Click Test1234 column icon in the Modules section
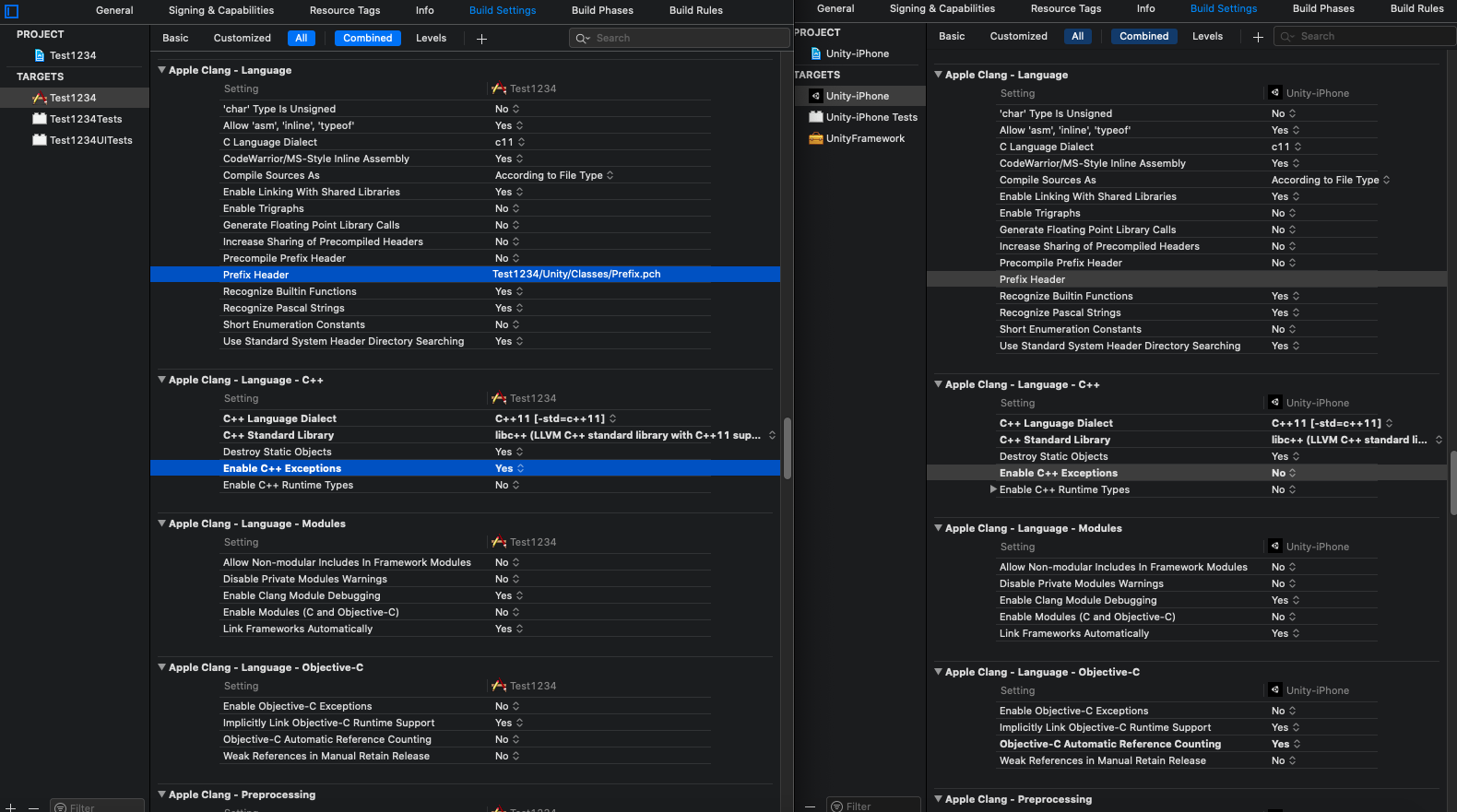Image resolution: width=1457 pixels, height=812 pixels. (499, 542)
